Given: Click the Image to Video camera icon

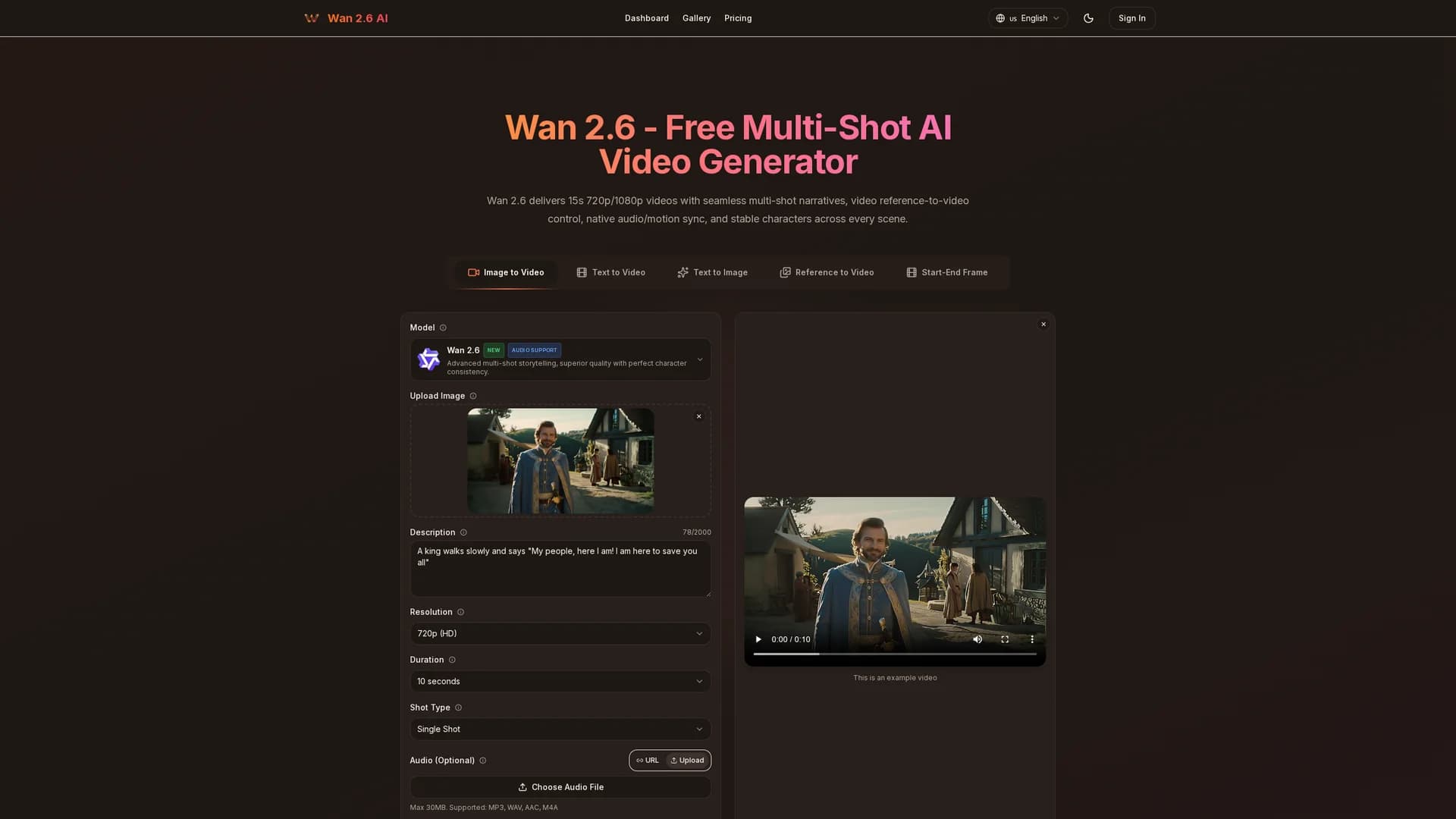Looking at the screenshot, I should point(474,272).
